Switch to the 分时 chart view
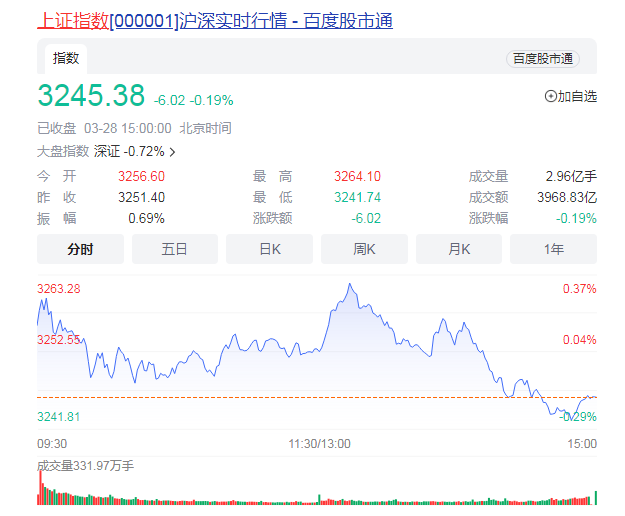 80,249
